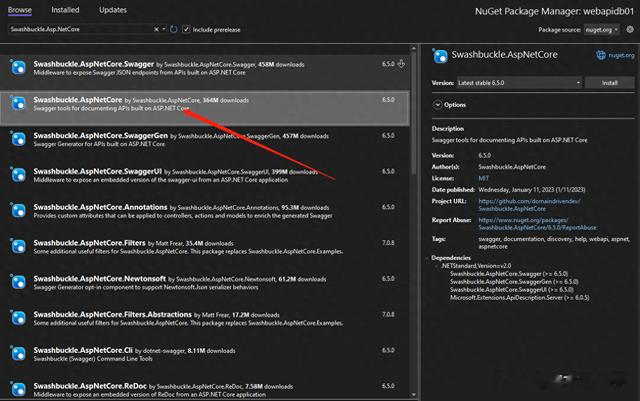Click the tags list text in details
The image size is (640, 401).
[554, 243]
